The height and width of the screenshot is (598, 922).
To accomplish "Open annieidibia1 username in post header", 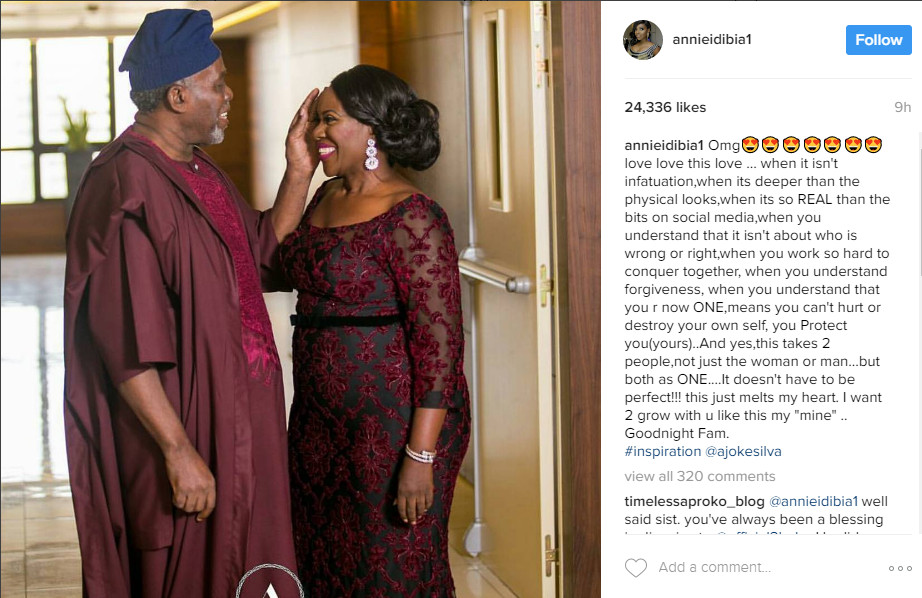I will [x=712, y=39].
